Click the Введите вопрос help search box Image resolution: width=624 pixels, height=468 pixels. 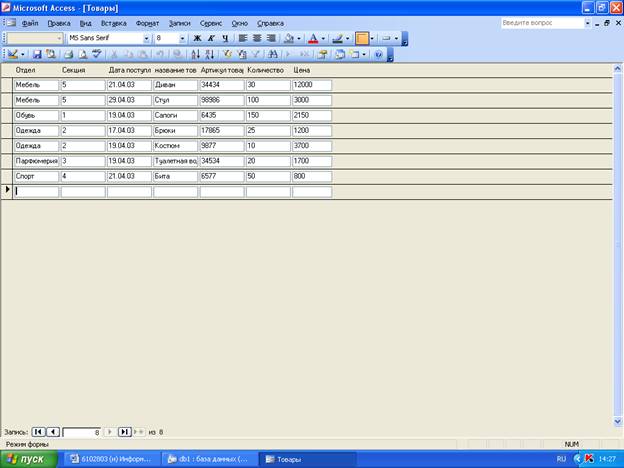[541, 22]
